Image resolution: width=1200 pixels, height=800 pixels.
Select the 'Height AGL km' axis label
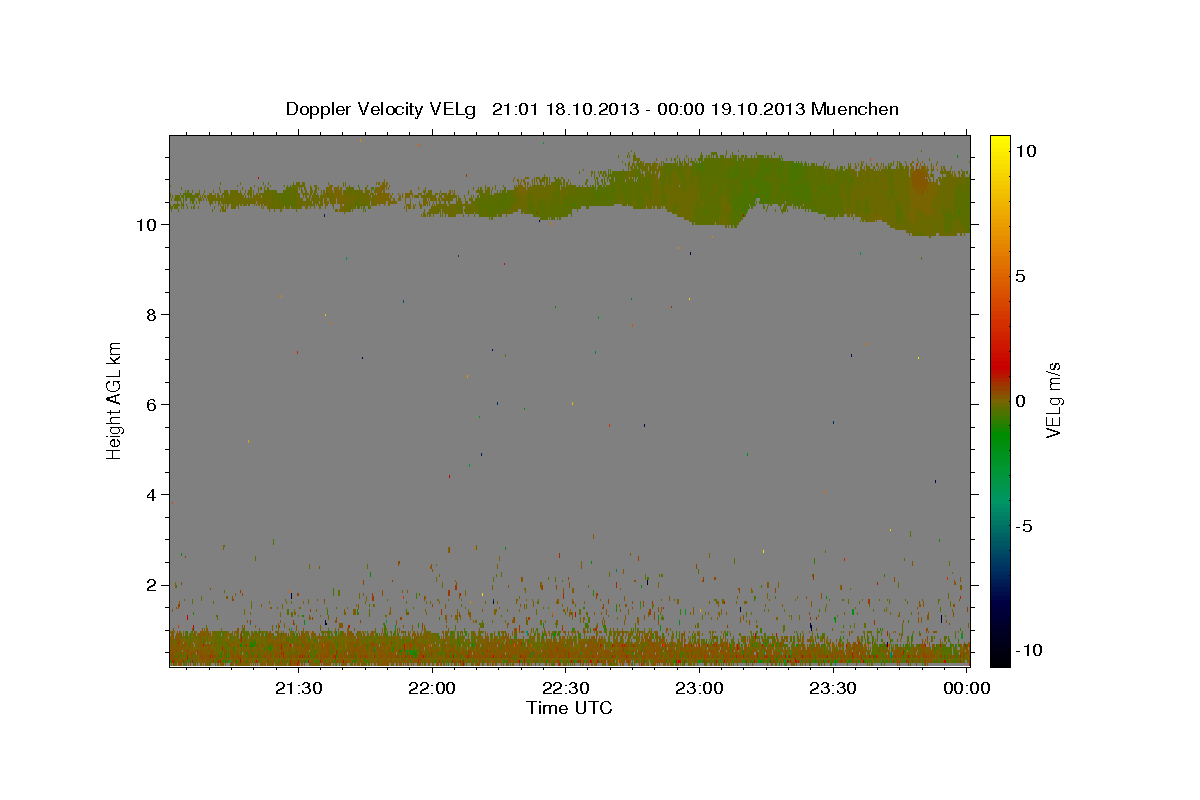(115, 399)
